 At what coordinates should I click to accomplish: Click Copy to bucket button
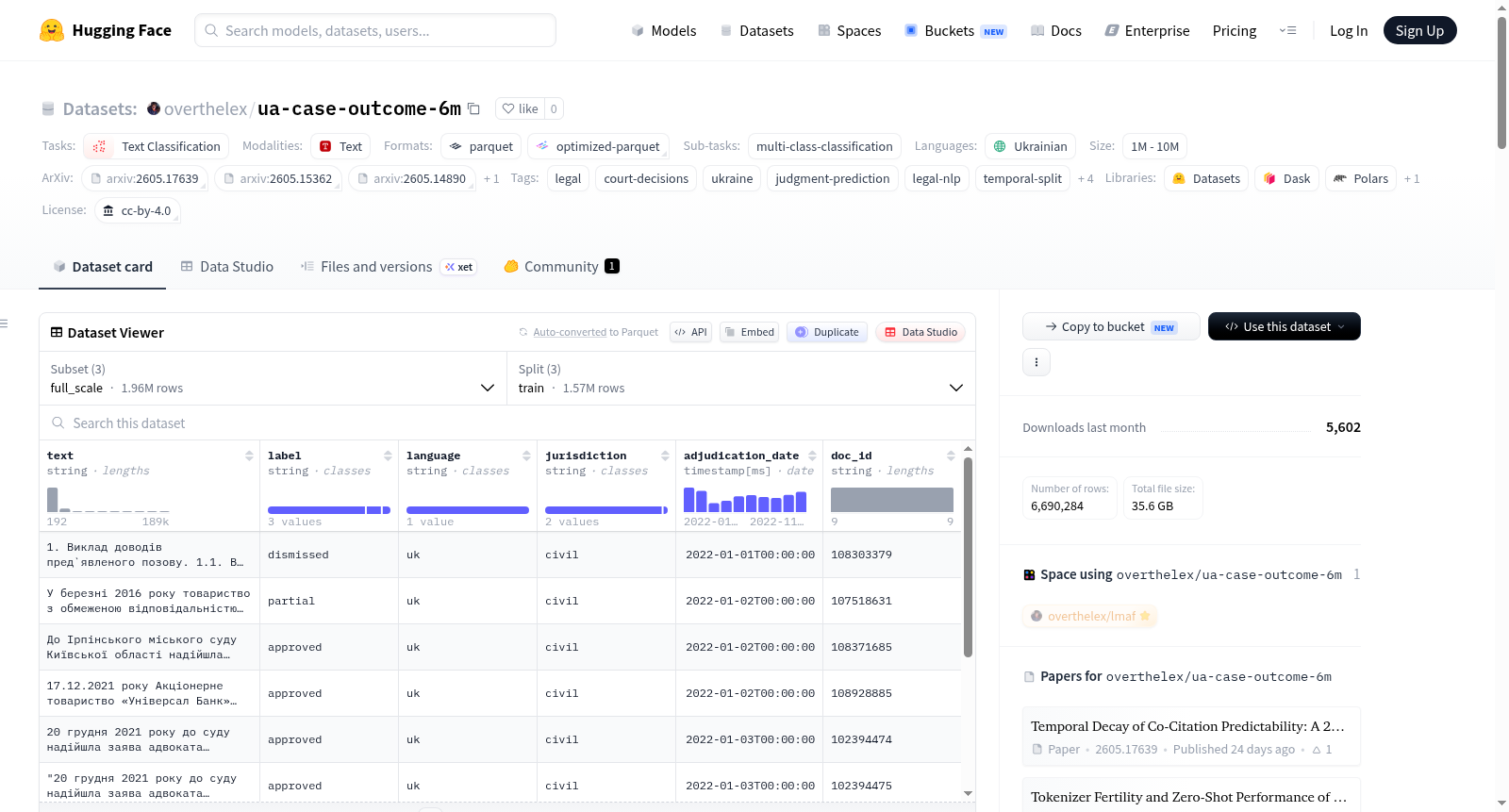pyautogui.click(x=1111, y=326)
